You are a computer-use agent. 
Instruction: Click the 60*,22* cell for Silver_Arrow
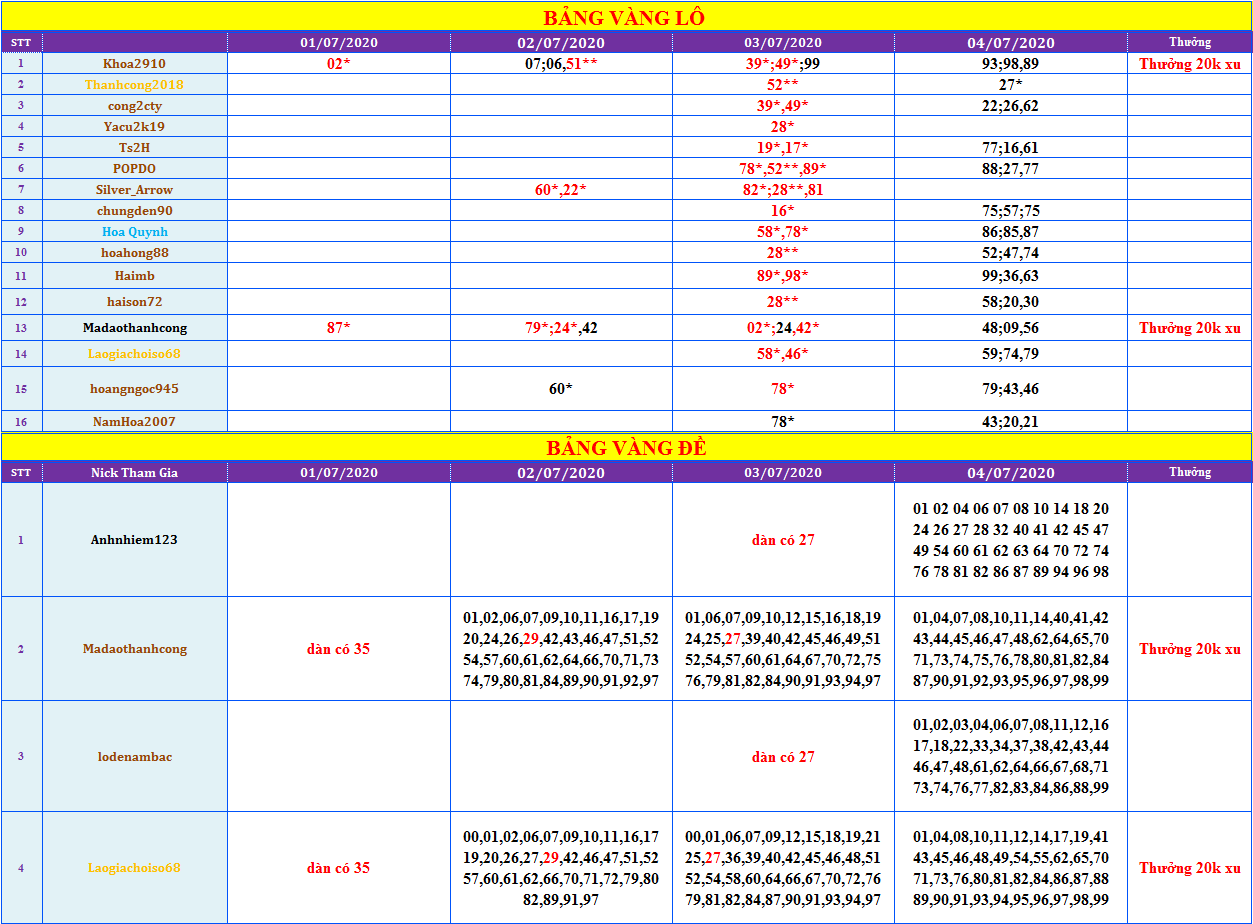[x=561, y=190]
